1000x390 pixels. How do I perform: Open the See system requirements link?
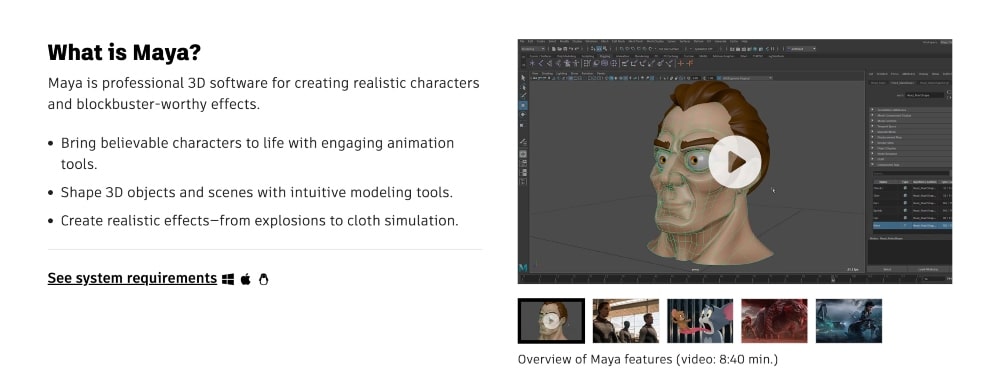coord(132,278)
